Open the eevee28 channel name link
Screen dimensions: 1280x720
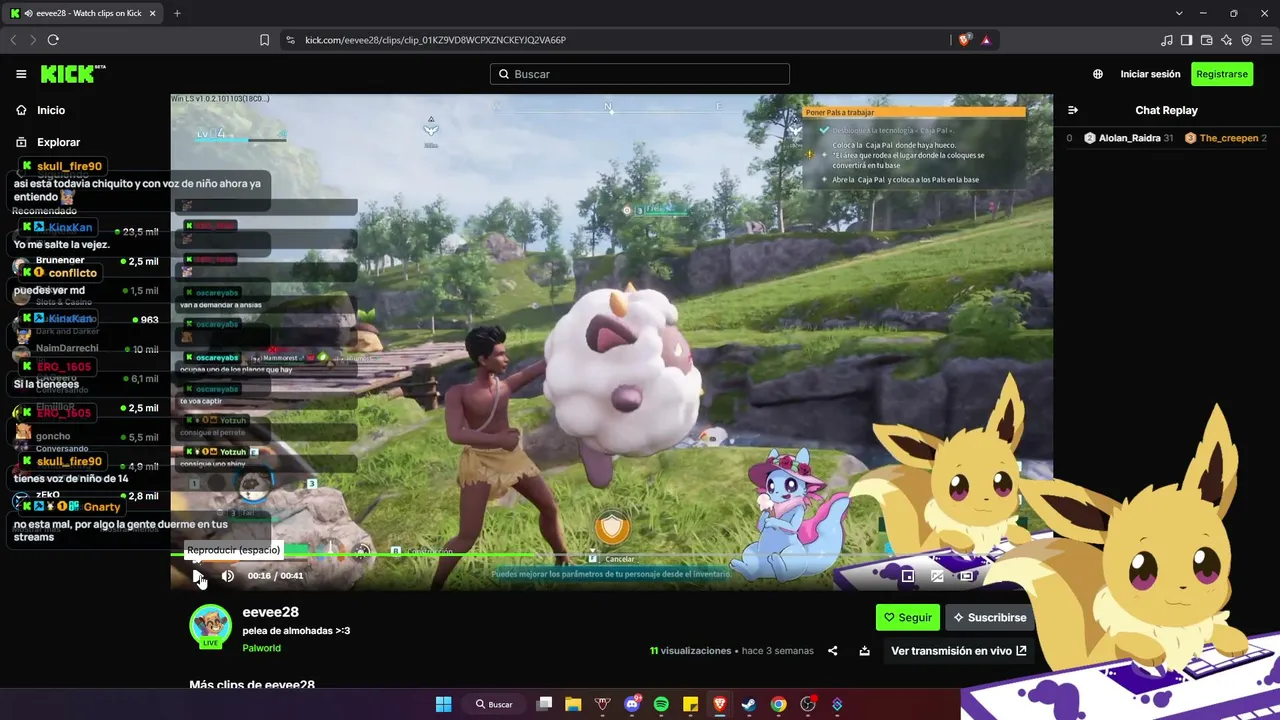coord(270,612)
